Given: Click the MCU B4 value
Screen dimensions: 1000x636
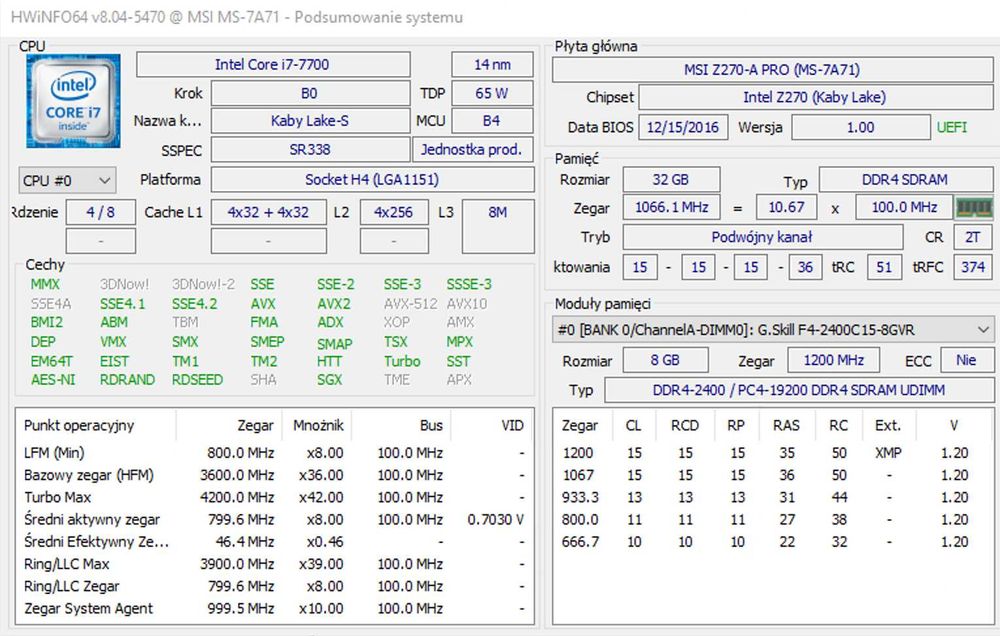Looking at the screenshot, I should point(492,121).
